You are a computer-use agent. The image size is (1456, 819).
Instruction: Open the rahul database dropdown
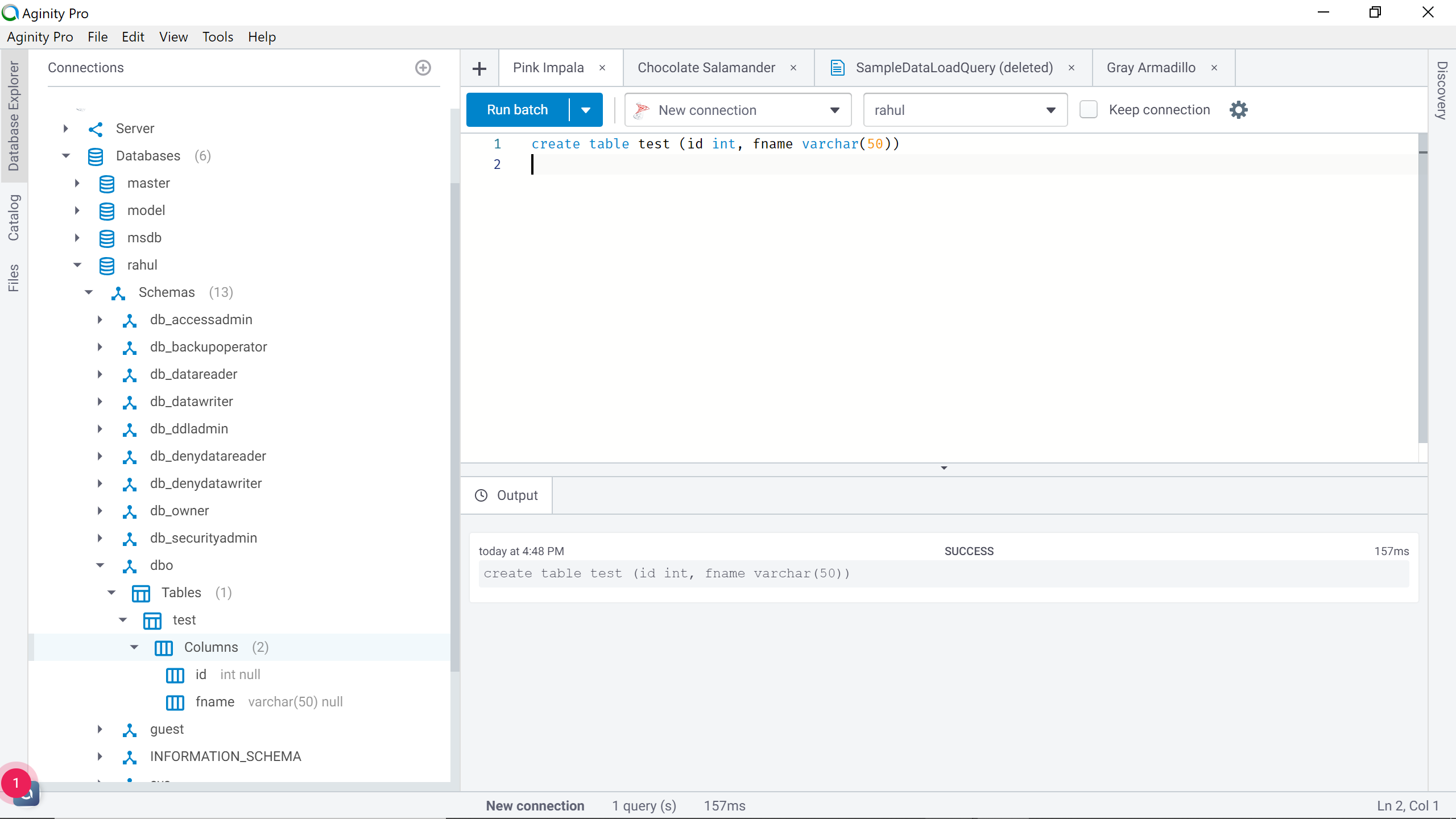(x=965, y=110)
